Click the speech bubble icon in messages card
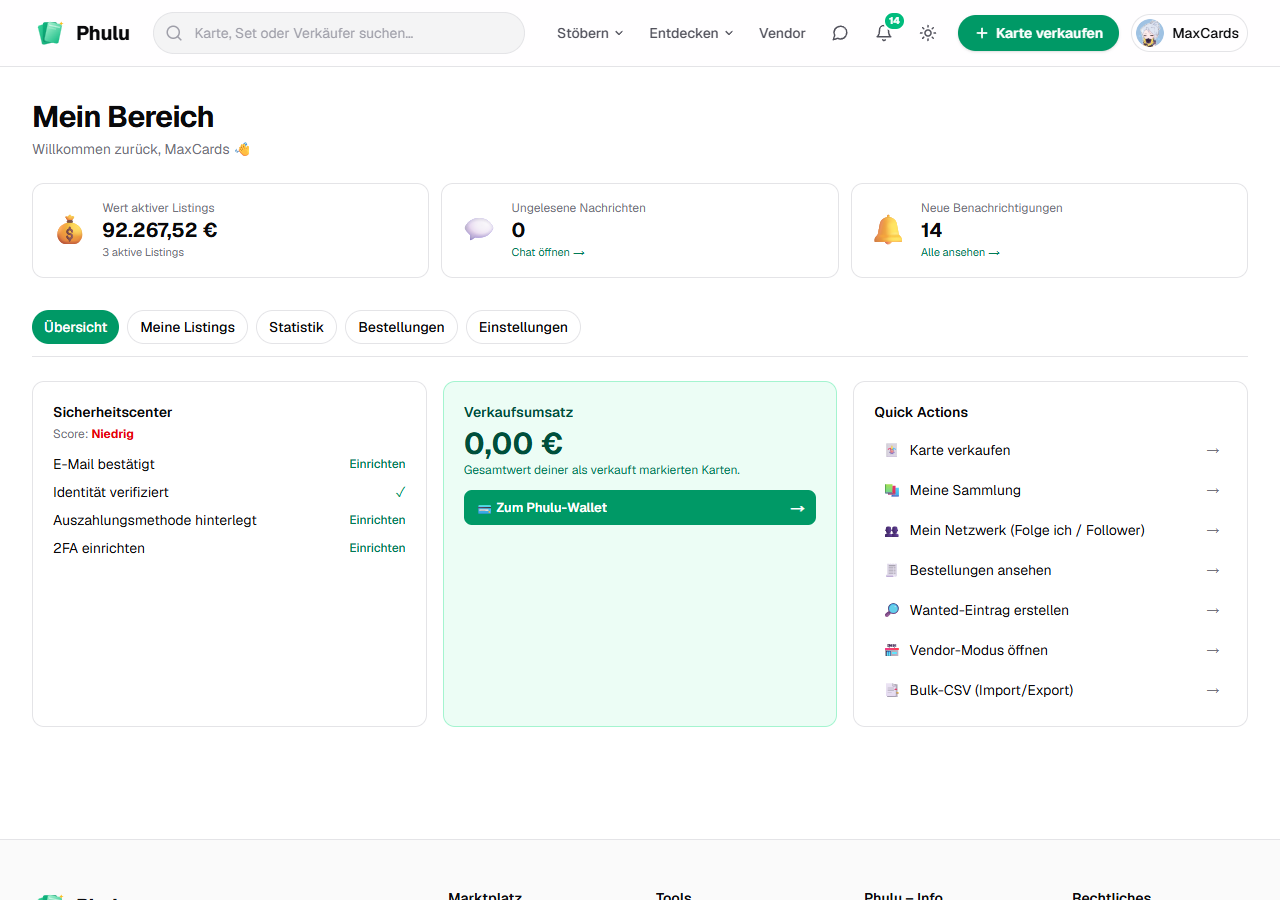1280x900 pixels. (479, 230)
